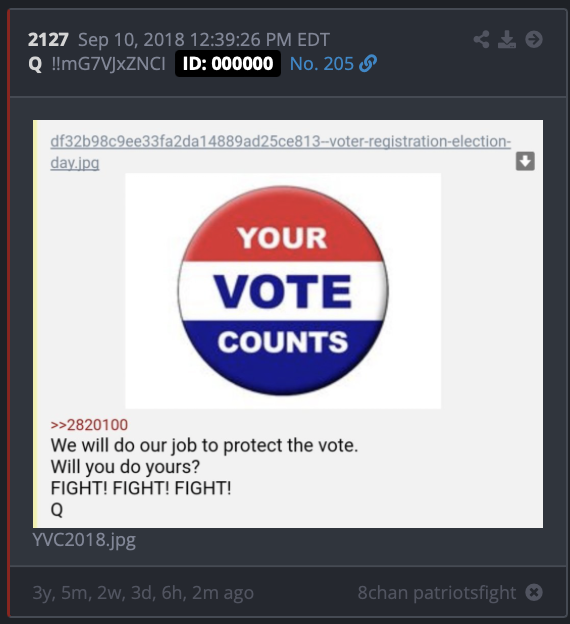Follow the >>2820100 reply reference
The width and height of the screenshot is (570, 624).
pyautogui.click(x=89, y=425)
